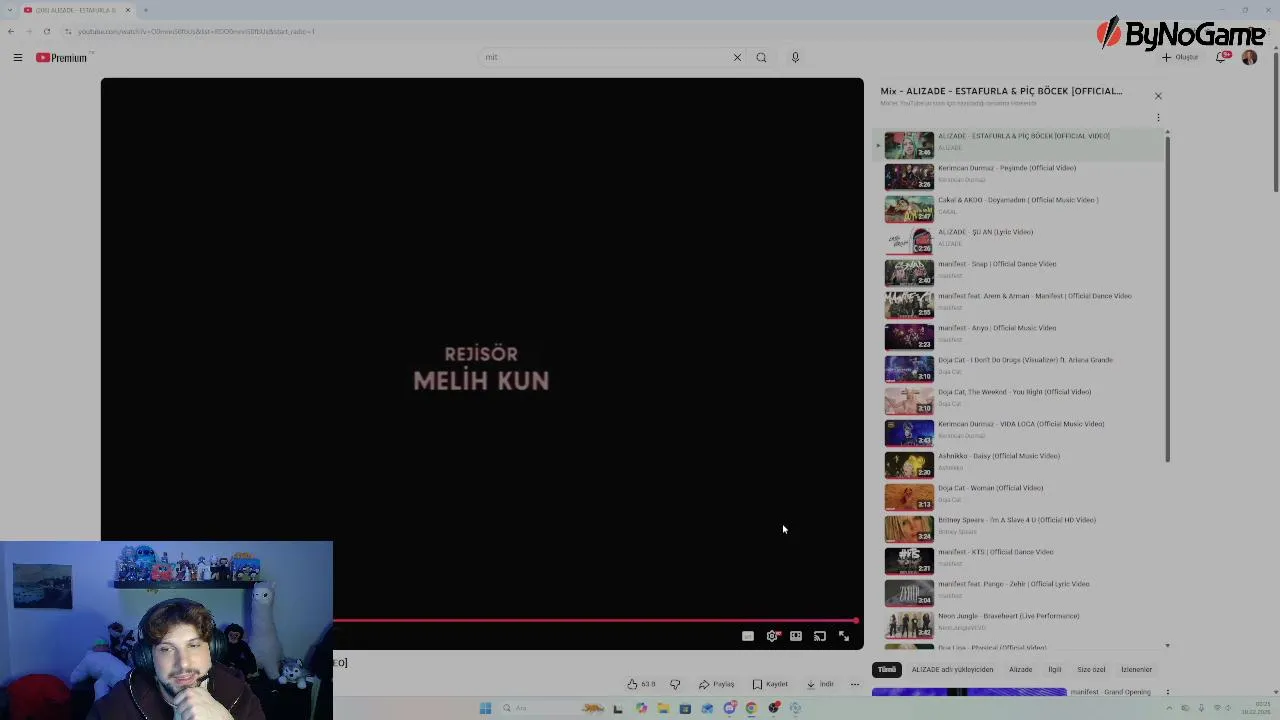Play Ashnikko - Daisy video
This screenshot has height=720, width=1280.
(1020, 464)
